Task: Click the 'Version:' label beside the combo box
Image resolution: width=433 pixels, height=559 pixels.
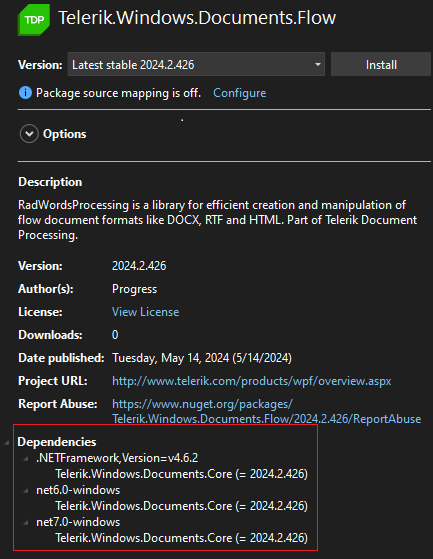Action: 40,65
